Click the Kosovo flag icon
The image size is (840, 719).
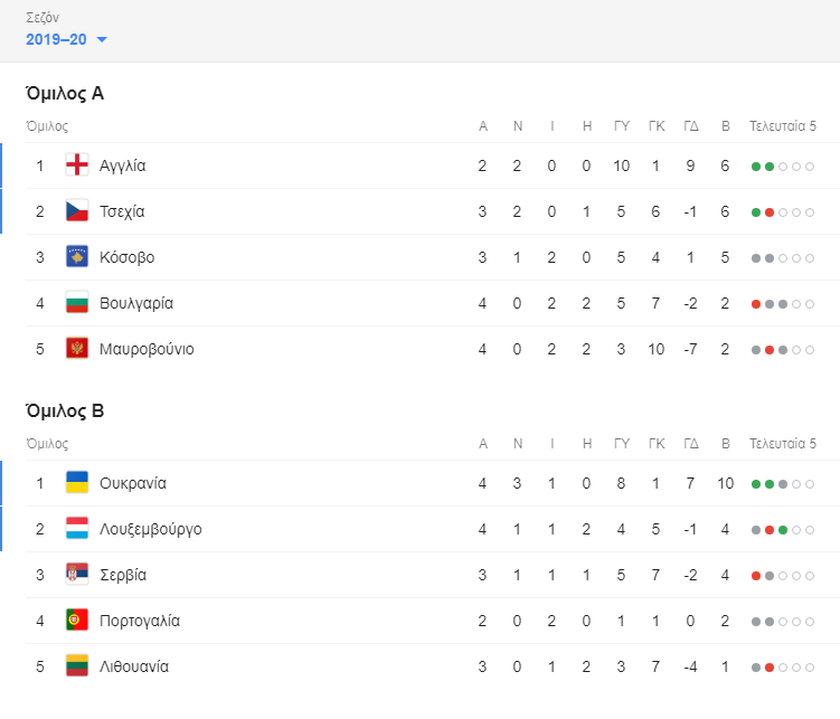(77, 257)
